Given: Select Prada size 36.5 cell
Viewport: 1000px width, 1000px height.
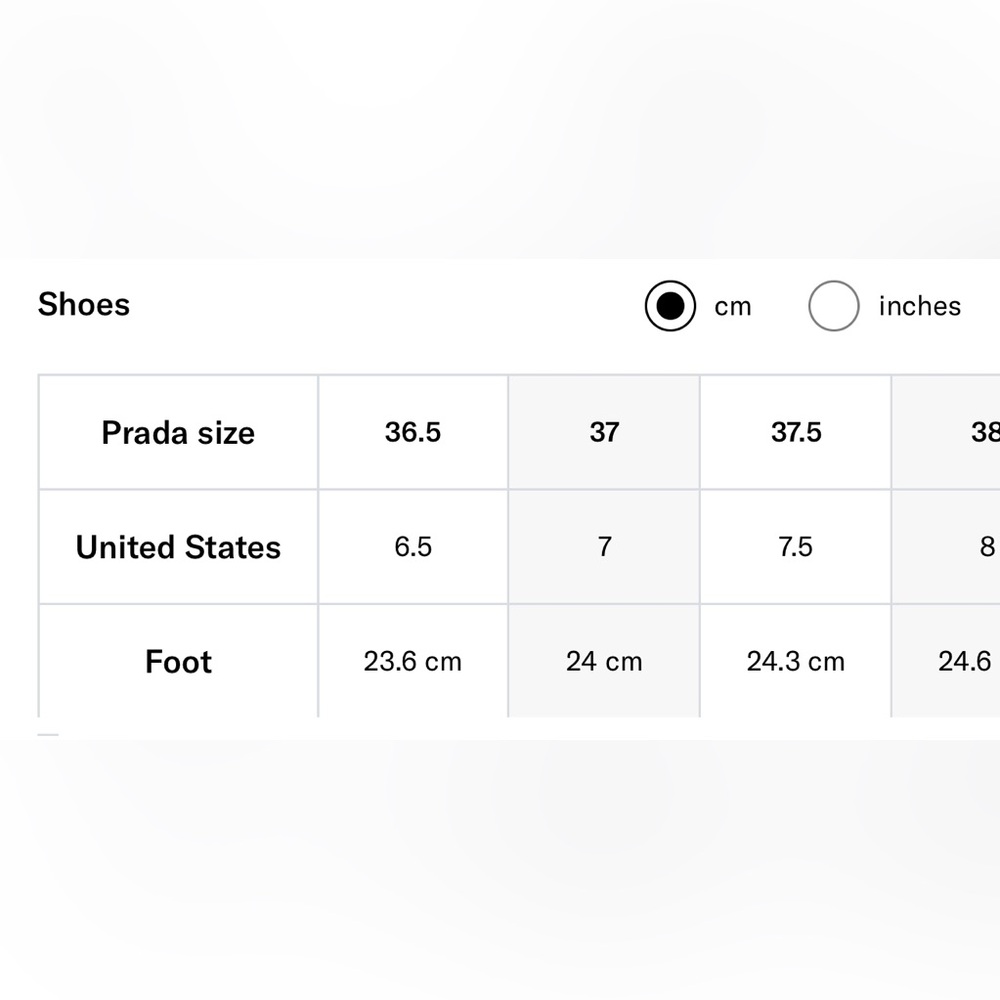Looking at the screenshot, I should pyautogui.click(x=413, y=432).
